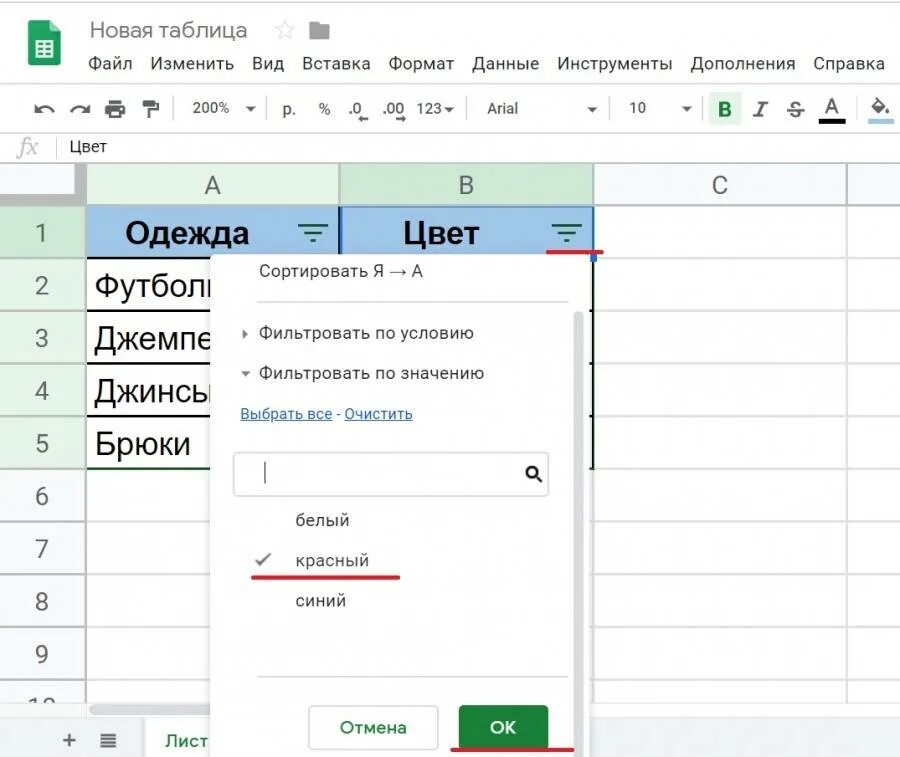
Task: Select the Брюки cell
Action: tap(148, 444)
